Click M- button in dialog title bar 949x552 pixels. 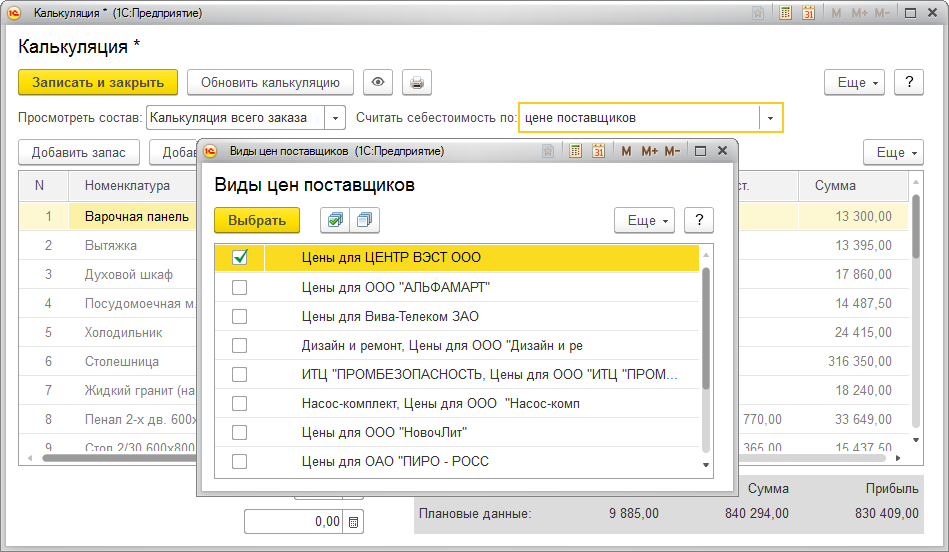672,151
